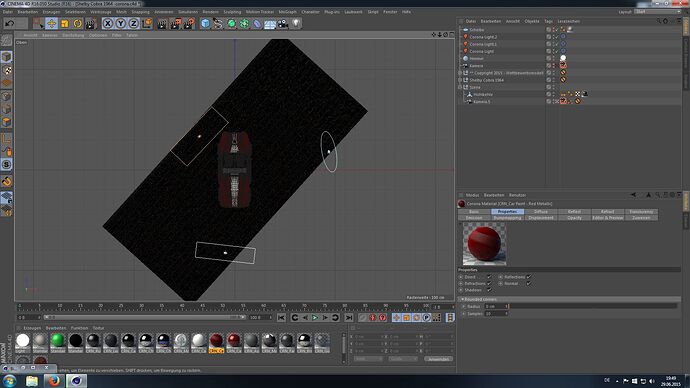Go to the start of the animation

tap(281, 318)
